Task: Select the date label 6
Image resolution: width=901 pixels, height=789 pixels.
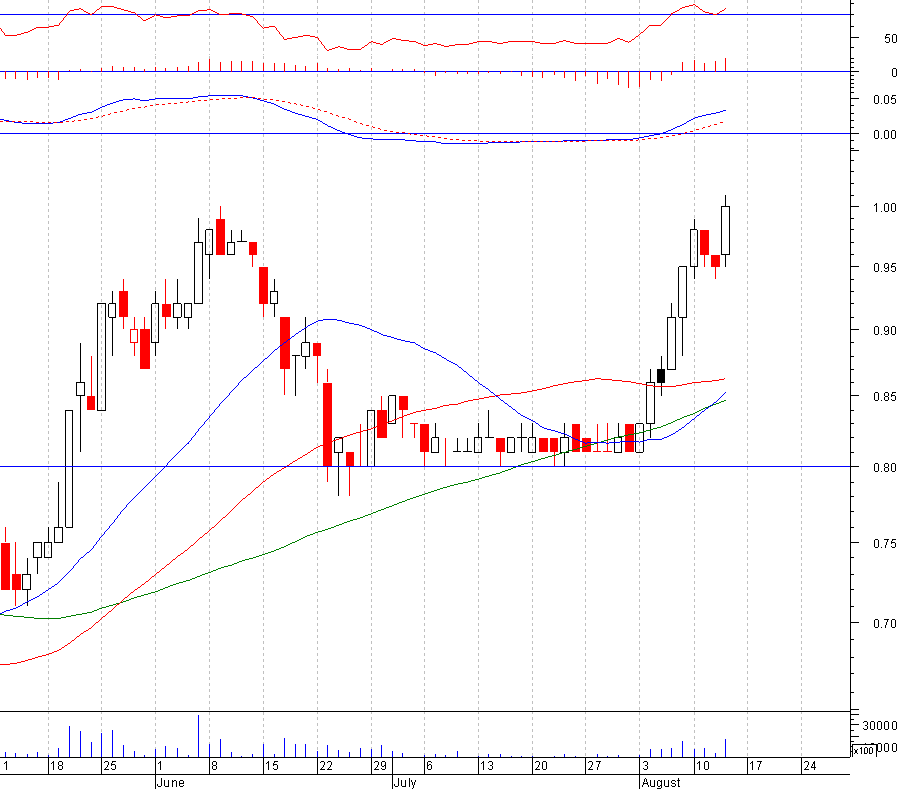Action: (429, 766)
